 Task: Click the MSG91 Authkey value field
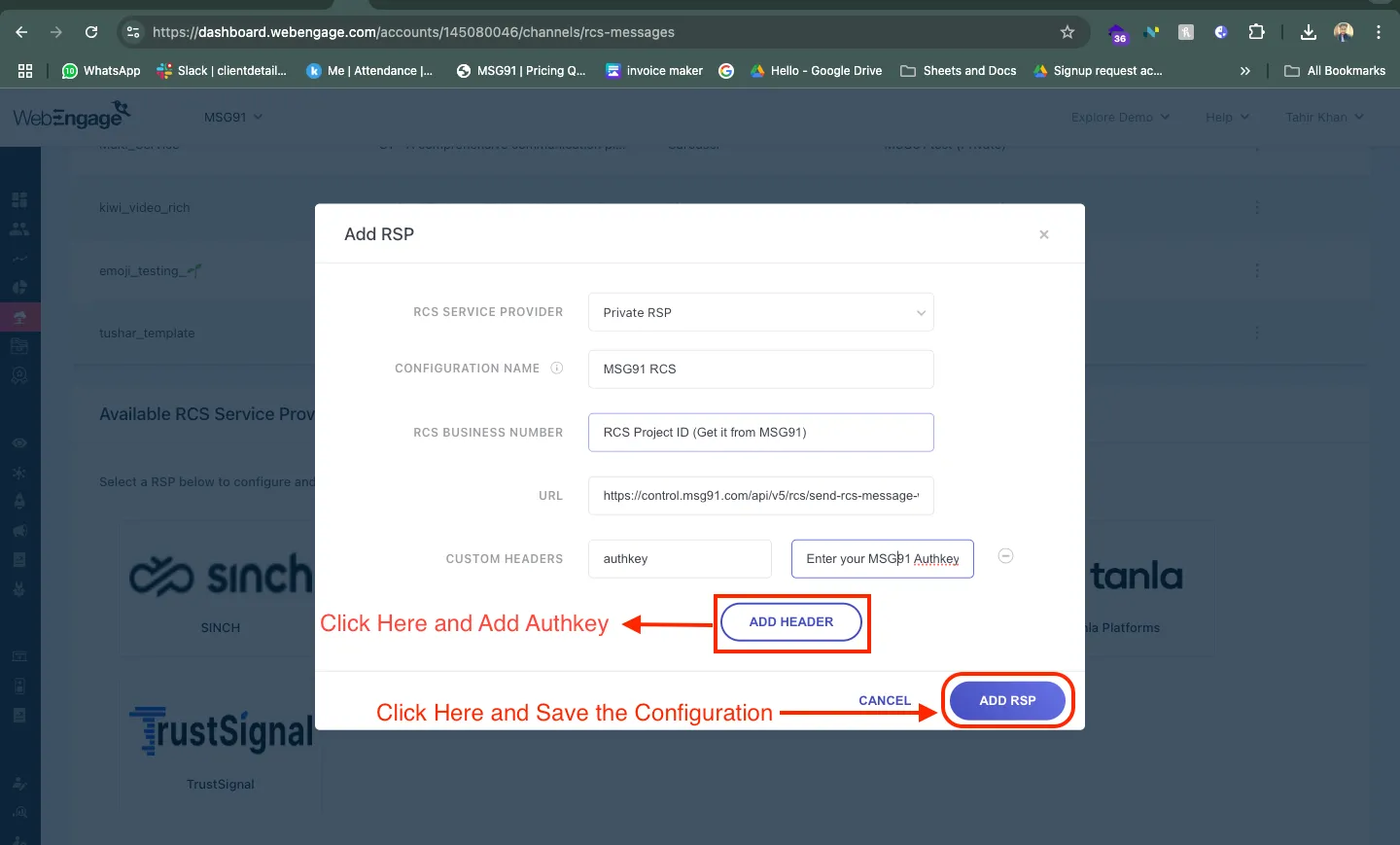(x=882, y=559)
